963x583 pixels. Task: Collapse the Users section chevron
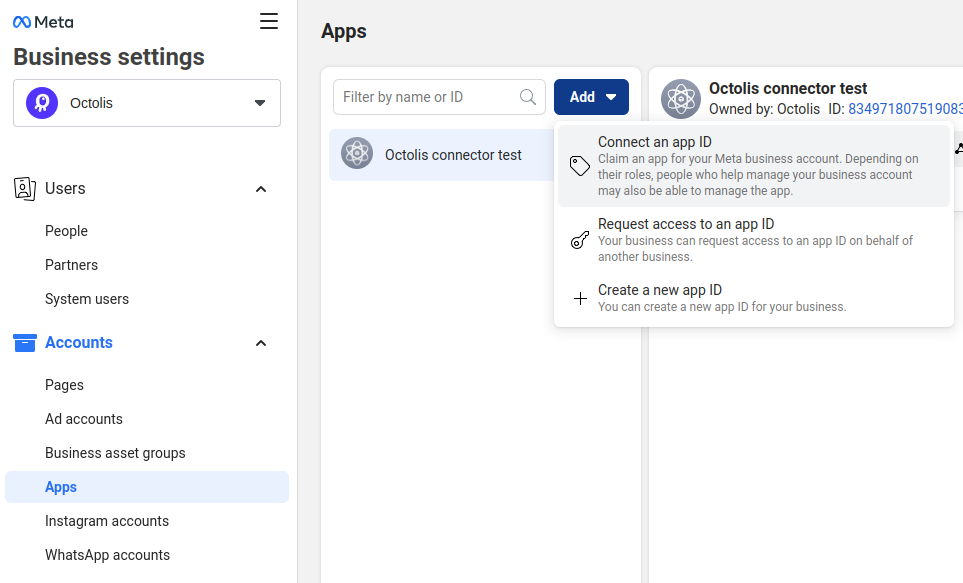click(261, 189)
